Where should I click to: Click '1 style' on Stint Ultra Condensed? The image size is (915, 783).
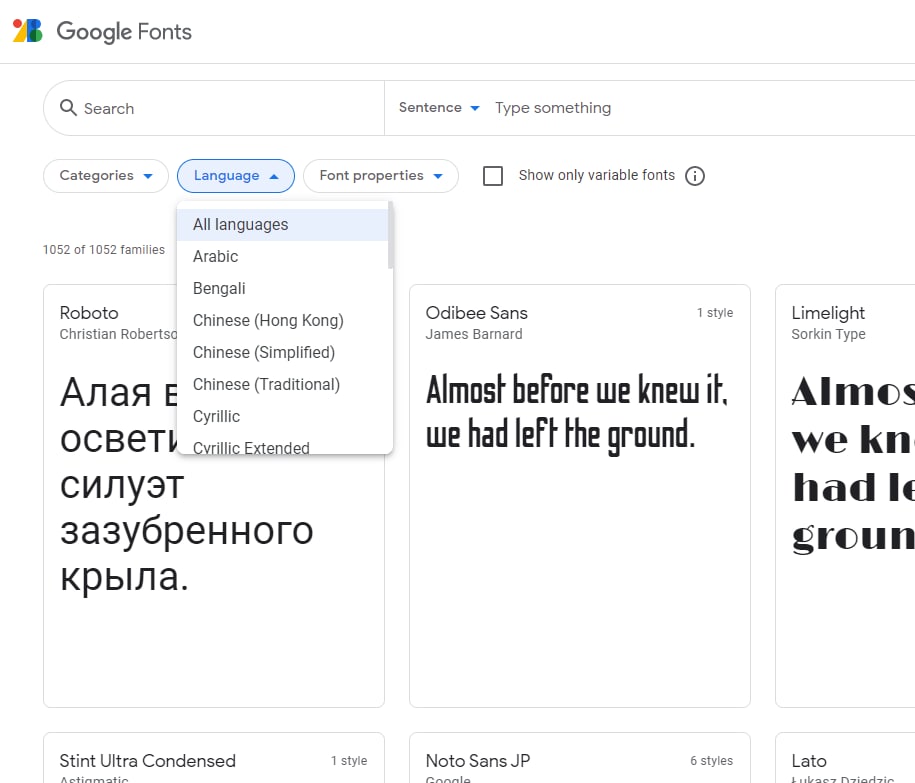pos(349,761)
